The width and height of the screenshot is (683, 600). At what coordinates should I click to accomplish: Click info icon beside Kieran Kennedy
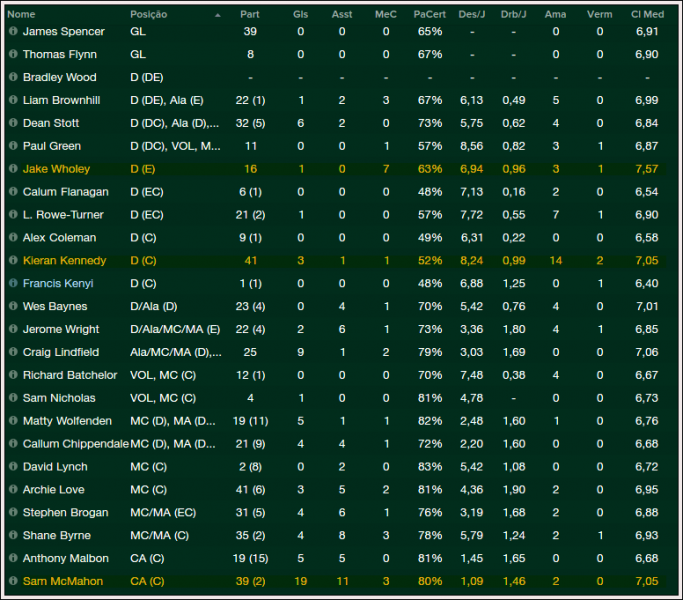click(13, 261)
